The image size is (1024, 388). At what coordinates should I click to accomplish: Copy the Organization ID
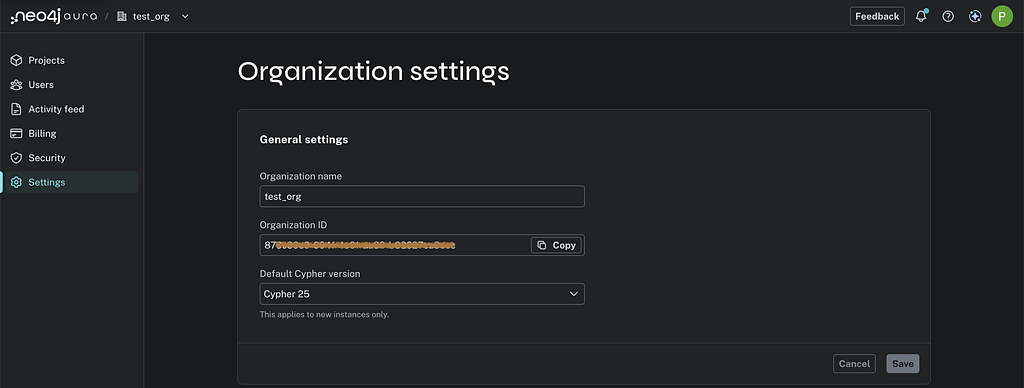pos(556,245)
